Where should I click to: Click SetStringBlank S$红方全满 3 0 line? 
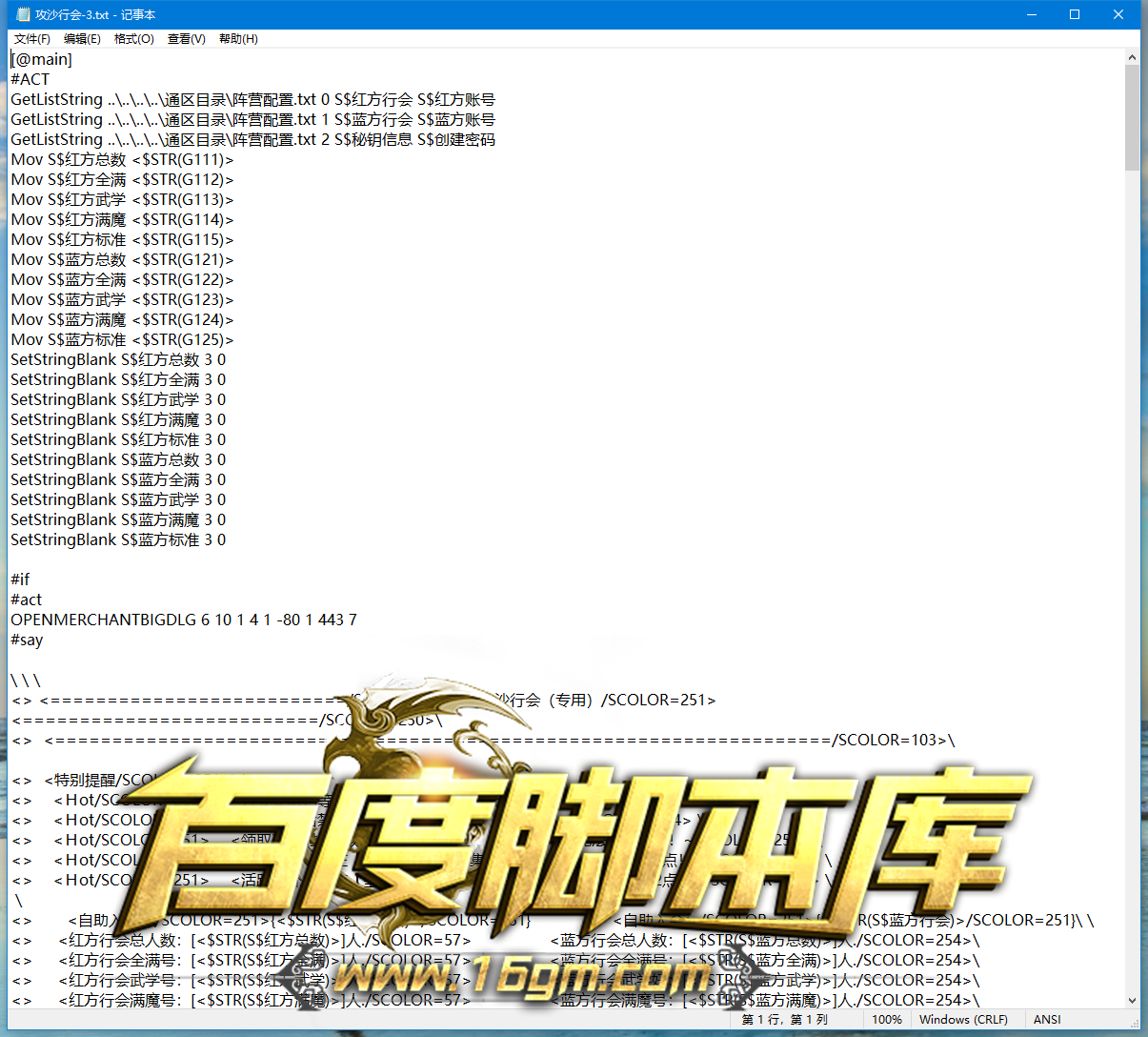(x=118, y=379)
